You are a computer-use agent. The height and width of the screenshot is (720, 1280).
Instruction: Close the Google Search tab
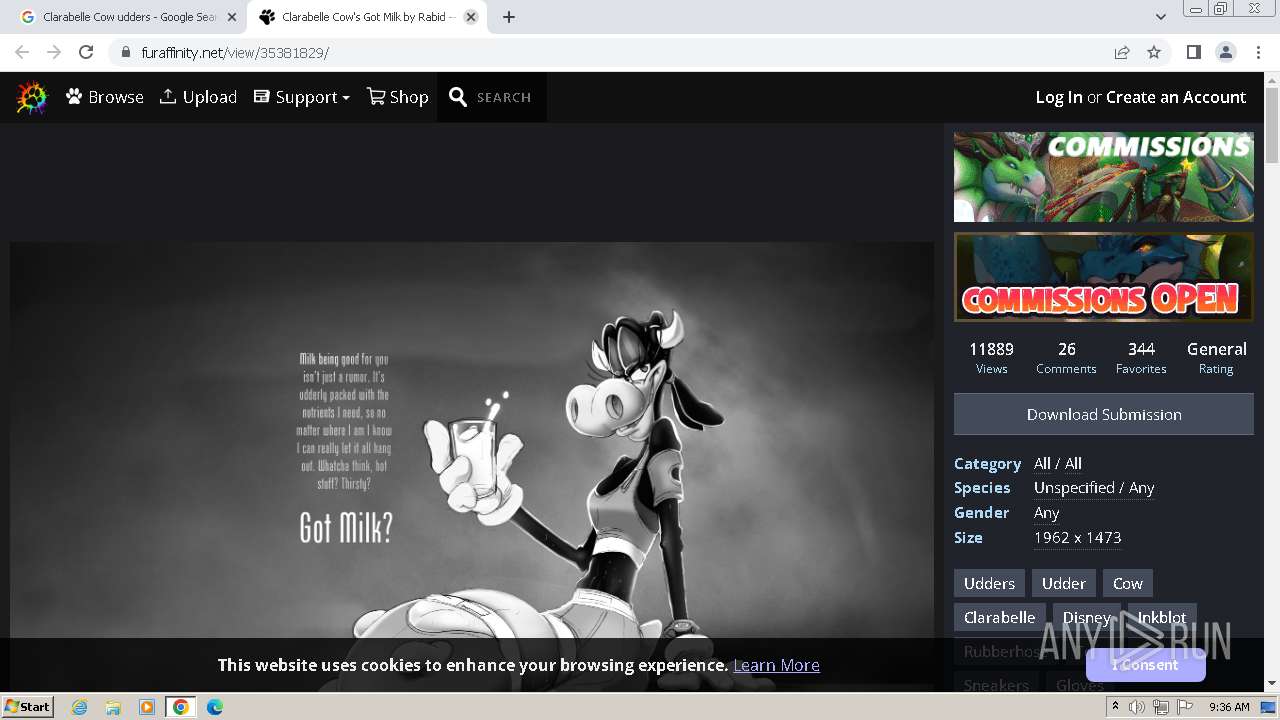(232, 17)
